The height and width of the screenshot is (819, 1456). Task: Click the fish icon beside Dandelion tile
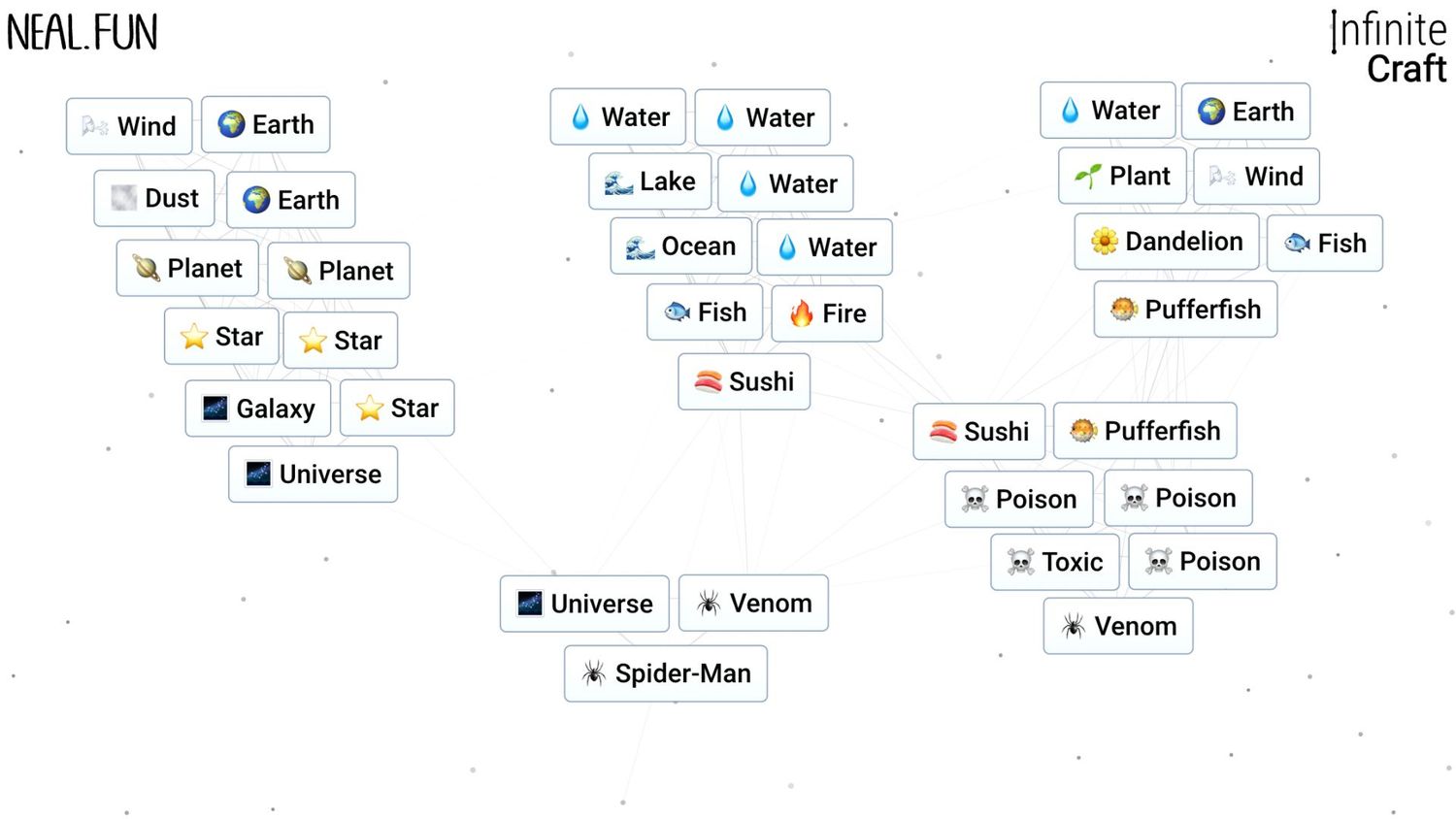tap(1297, 244)
